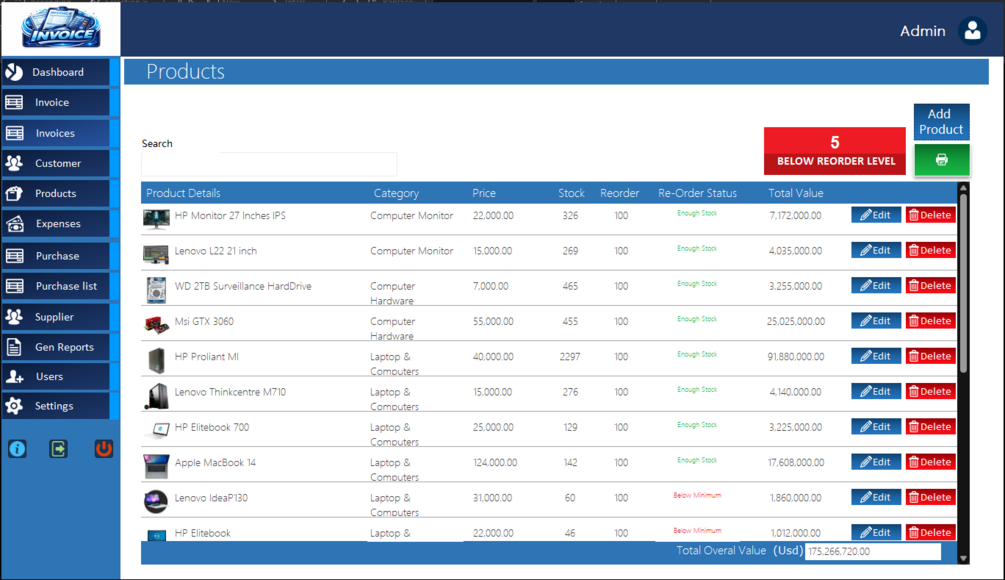The height and width of the screenshot is (580, 1005).
Task: Delete the HP Monitor 27 Inches IPS row
Action: point(930,215)
